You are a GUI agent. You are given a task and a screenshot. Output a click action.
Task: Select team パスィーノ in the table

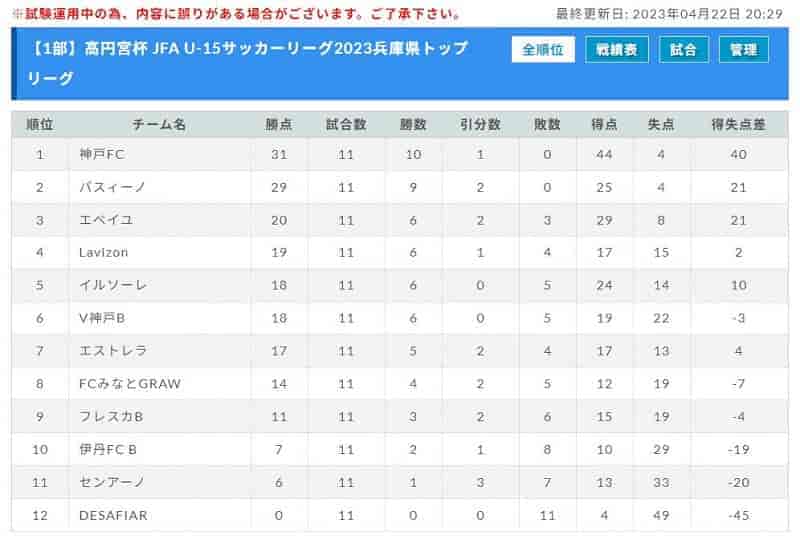click(x=112, y=187)
